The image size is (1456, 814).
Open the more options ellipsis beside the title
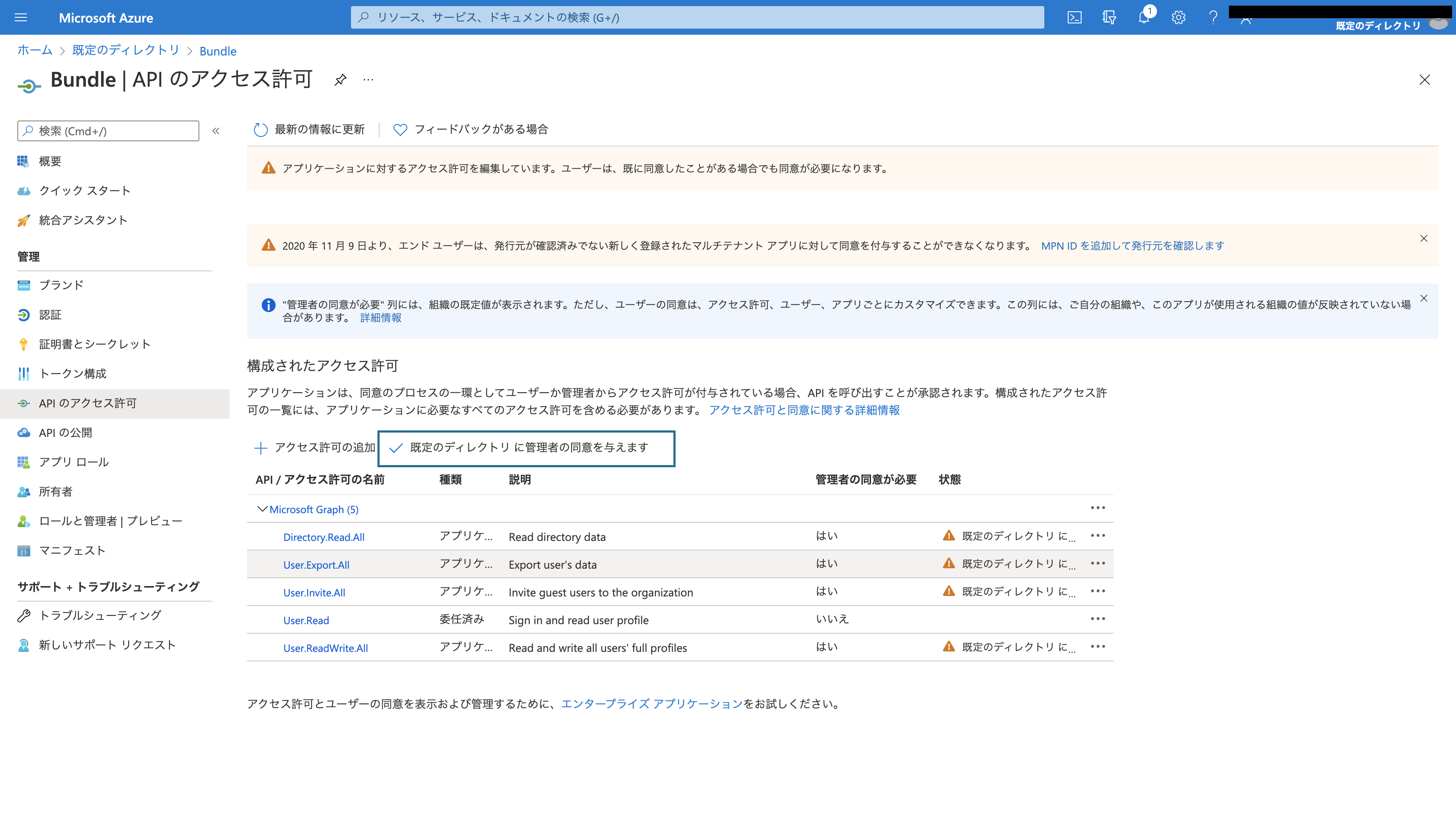368,80
